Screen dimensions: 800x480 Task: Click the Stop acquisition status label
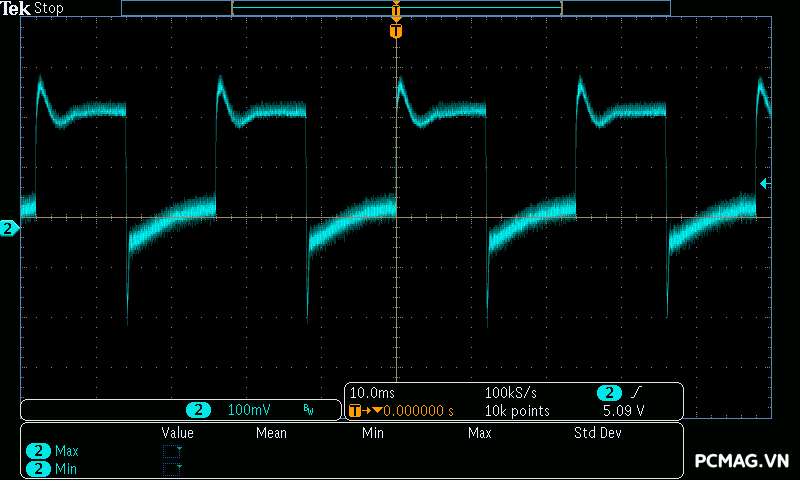point(49,8)
